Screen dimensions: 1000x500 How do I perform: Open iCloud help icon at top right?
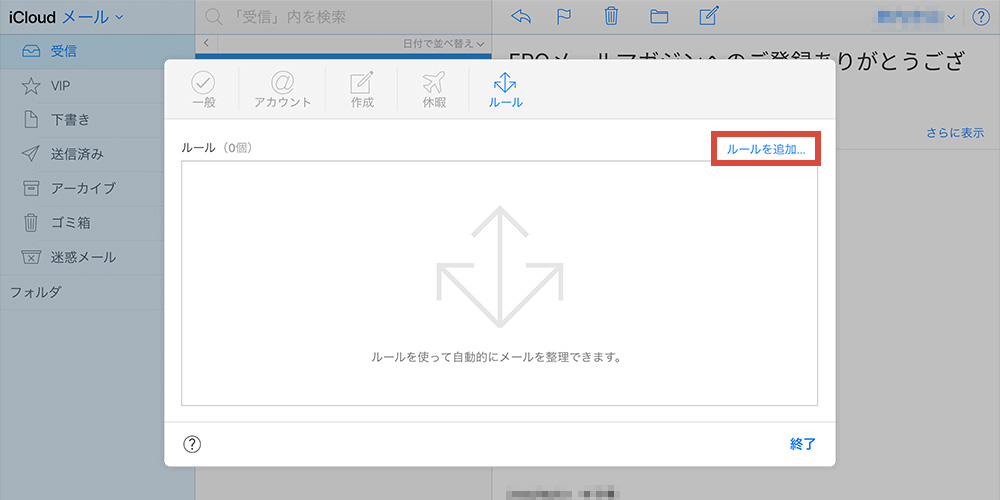coord(980,16)
